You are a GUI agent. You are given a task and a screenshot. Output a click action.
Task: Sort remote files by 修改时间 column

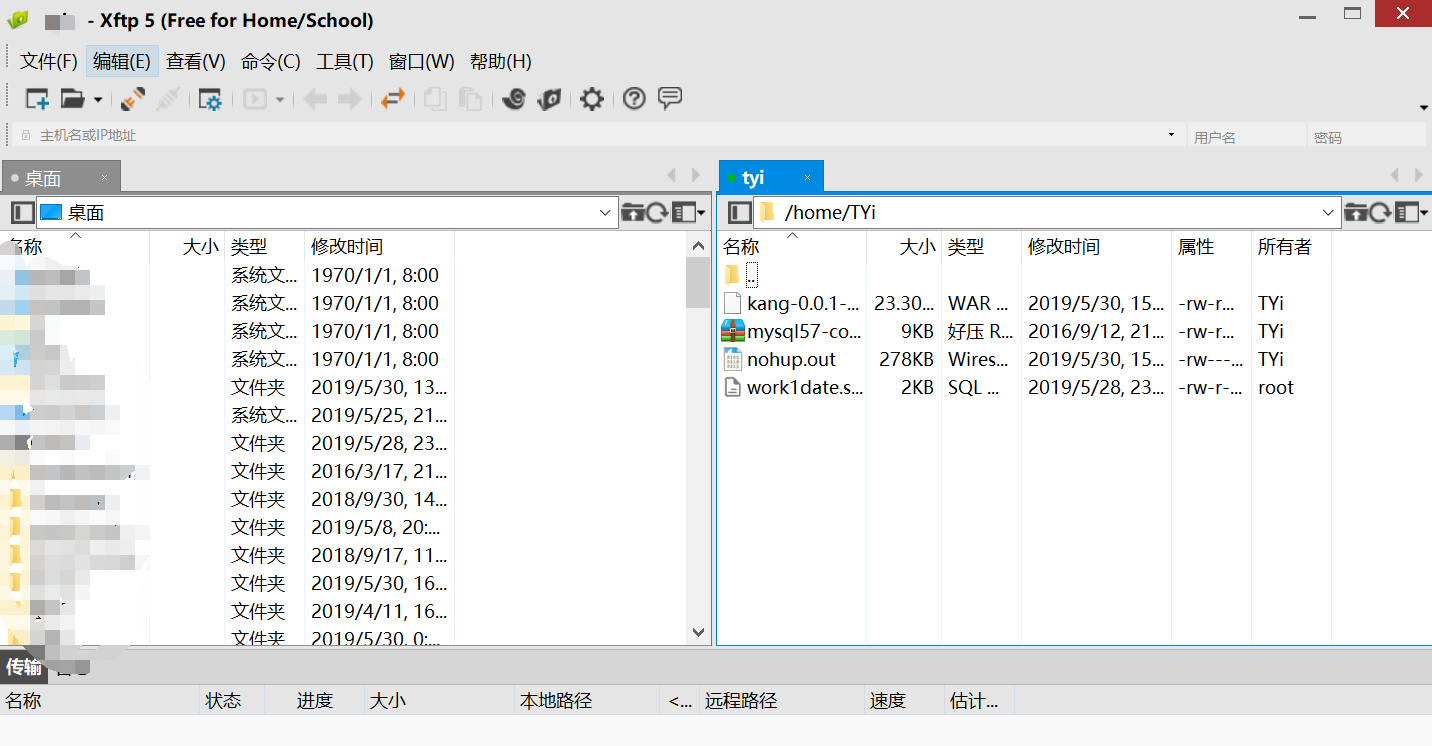pyautogui.click(x=1096, y=246)
